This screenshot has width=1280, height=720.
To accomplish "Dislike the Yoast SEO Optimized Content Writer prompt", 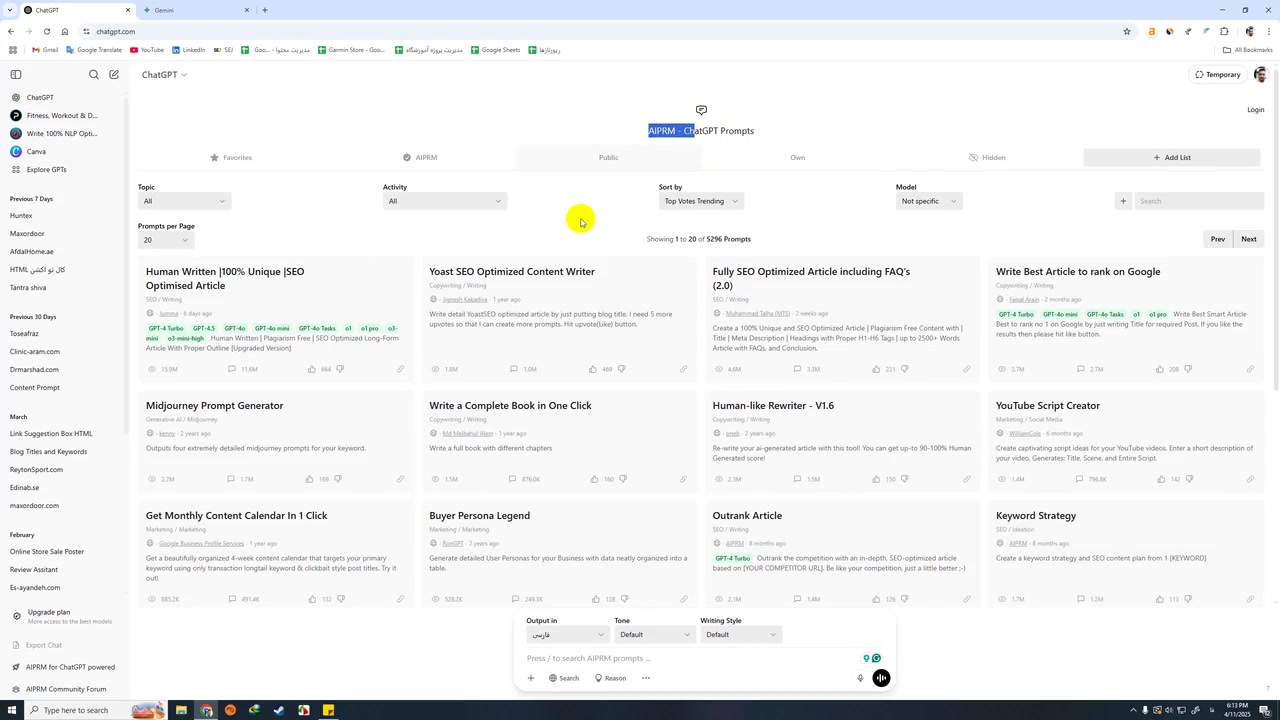I will (x=622, y=369).
